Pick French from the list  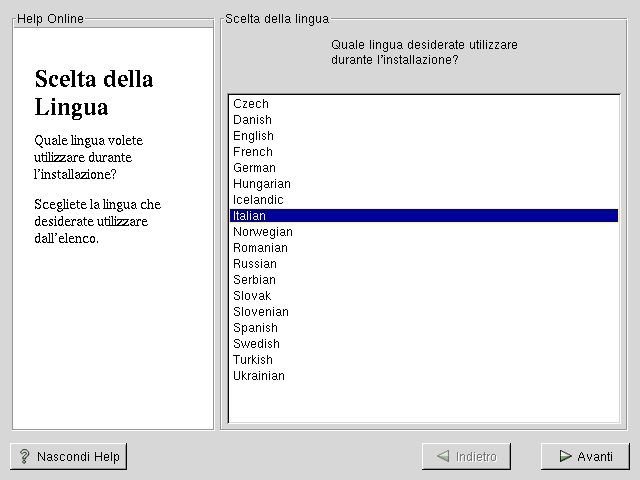point(253,152)
